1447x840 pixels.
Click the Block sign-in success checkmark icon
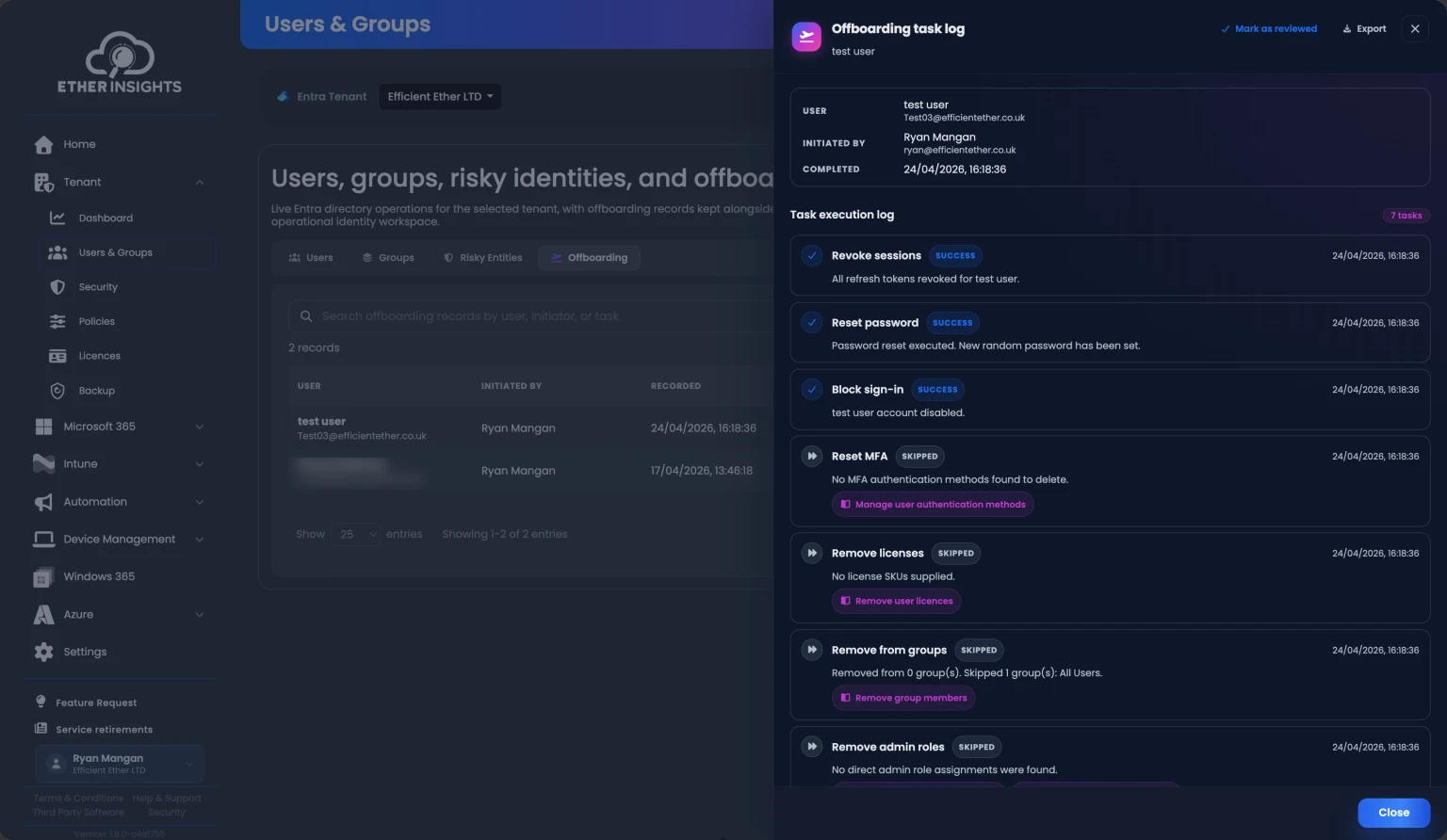(x=811, y=389)
